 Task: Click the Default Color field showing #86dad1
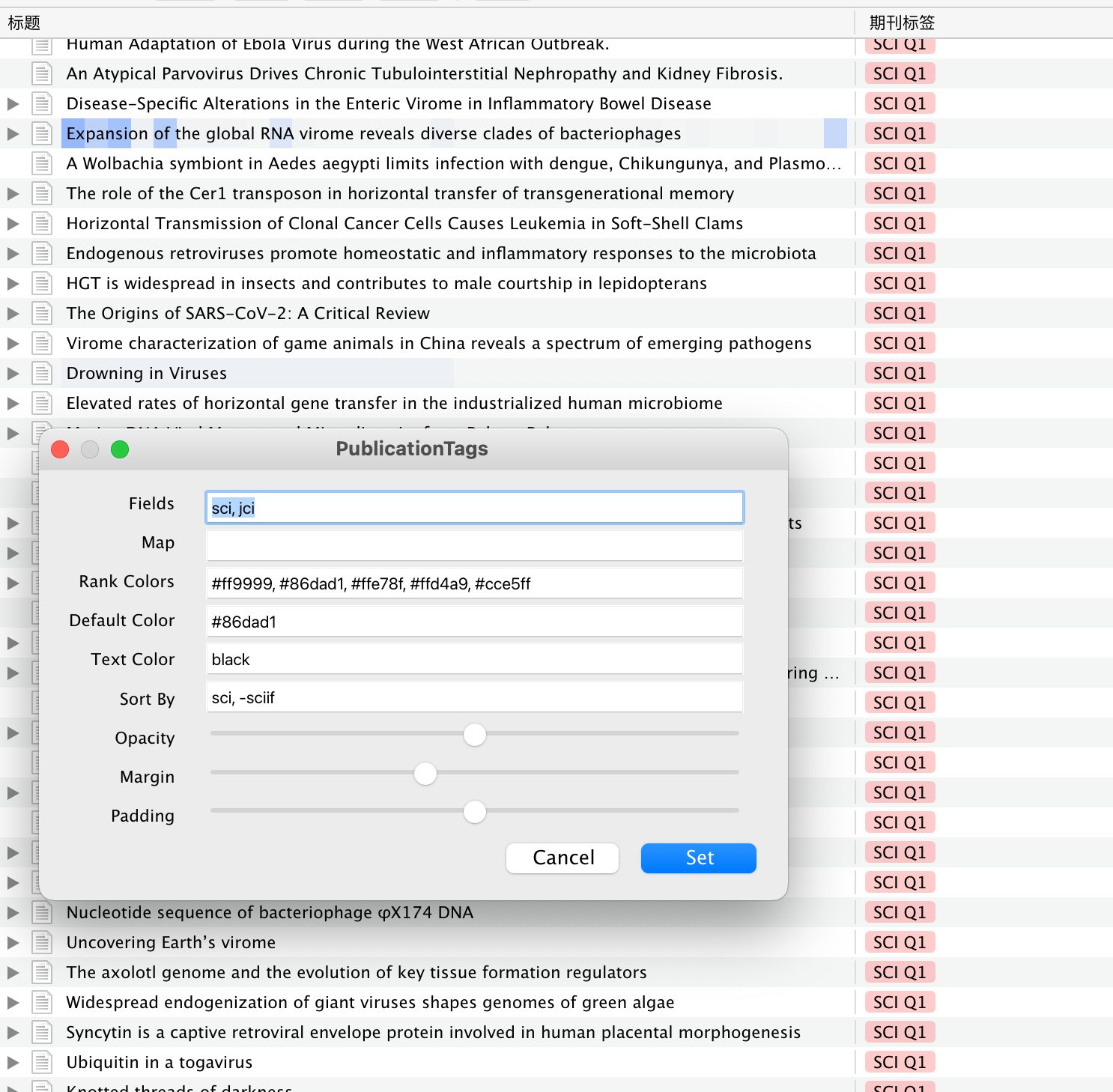(474, 621)
